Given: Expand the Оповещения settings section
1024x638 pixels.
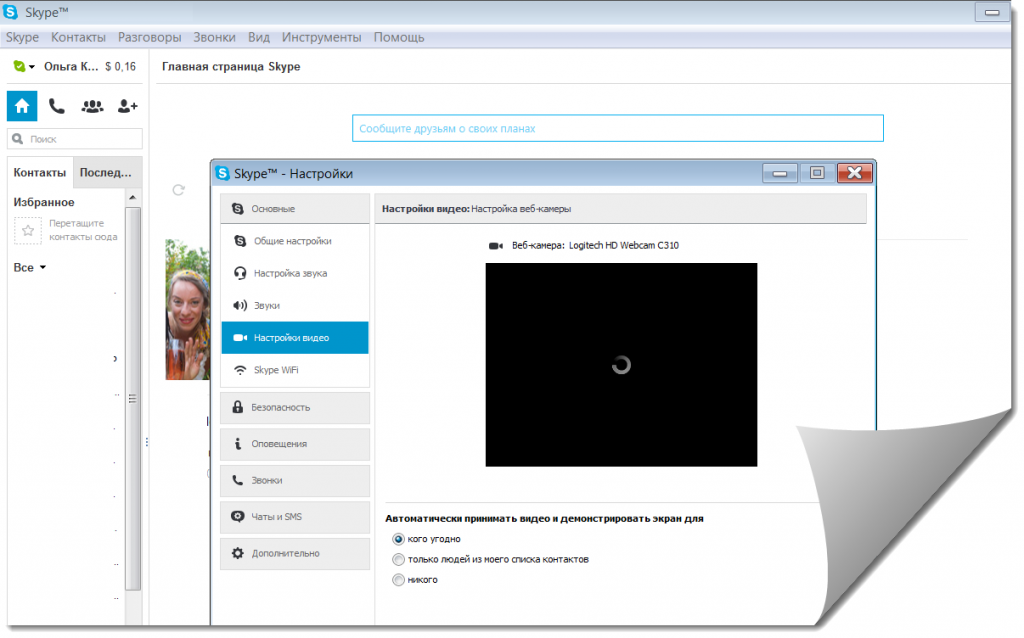Looking at the screenshot, I should coord(295,444).
